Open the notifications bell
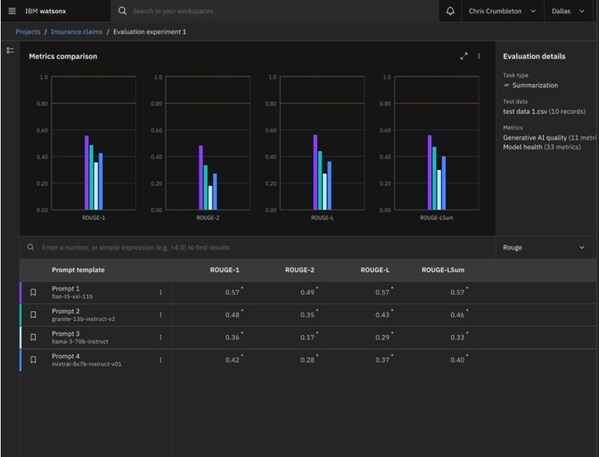The height and width of the screenshot is (457, 599). coord(450,11)
